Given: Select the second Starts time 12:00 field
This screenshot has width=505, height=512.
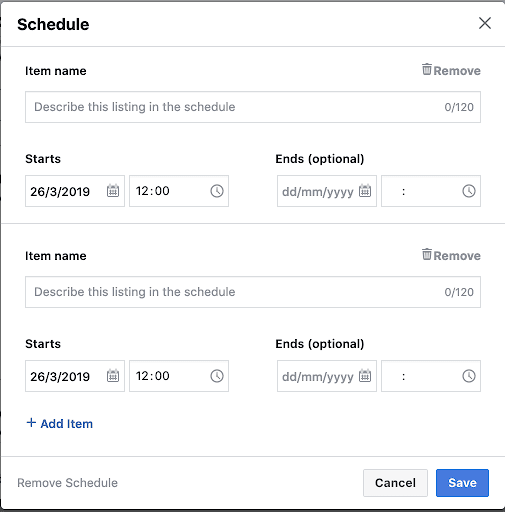Looking at the screenshot, I should [179, 376].
